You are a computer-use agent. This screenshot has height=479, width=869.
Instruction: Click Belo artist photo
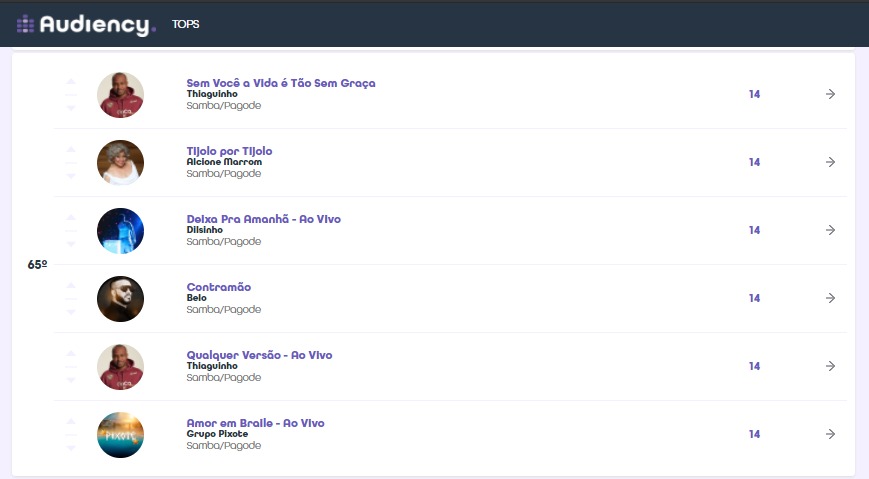click(120, 299)
